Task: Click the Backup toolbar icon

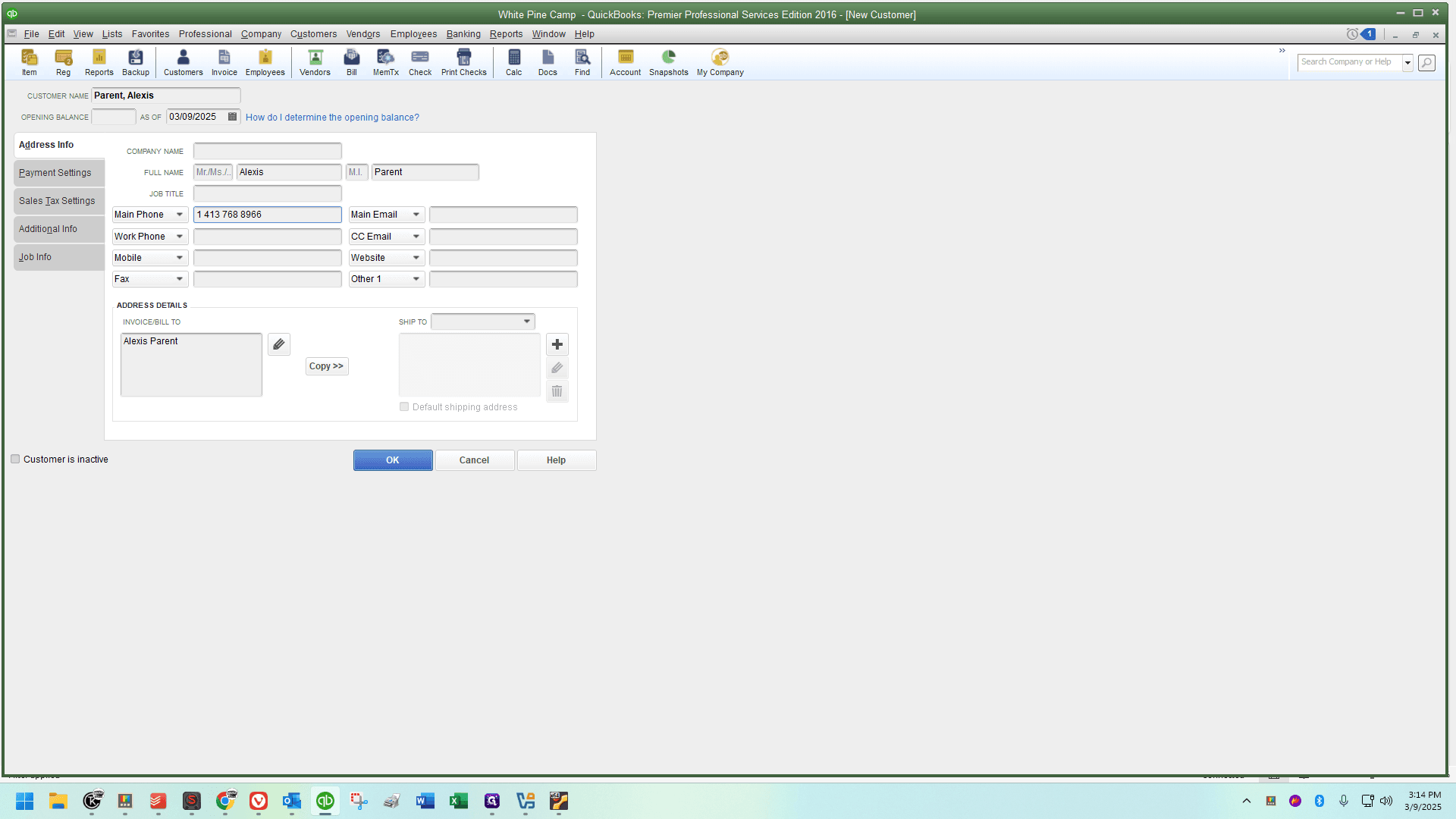Action: [x=136, y=62]
